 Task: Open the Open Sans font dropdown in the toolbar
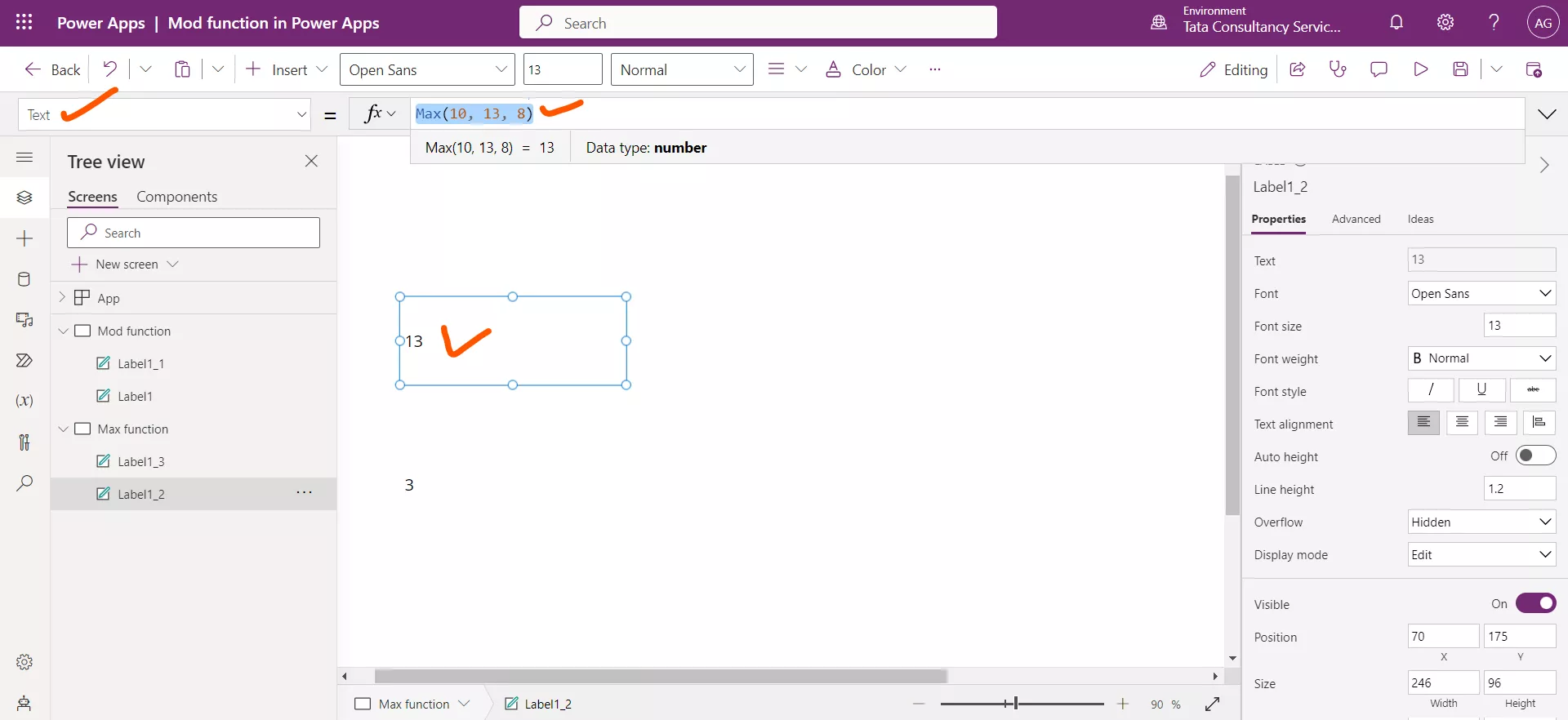[427, 69]
